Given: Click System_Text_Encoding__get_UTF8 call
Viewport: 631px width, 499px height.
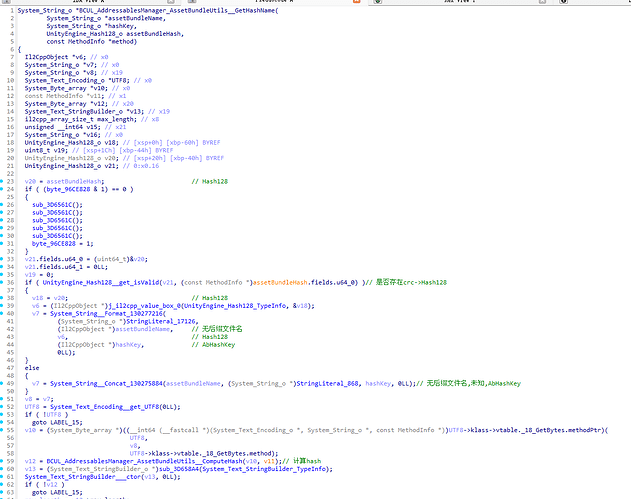Looking at the screenshot, I should (101, 407).
